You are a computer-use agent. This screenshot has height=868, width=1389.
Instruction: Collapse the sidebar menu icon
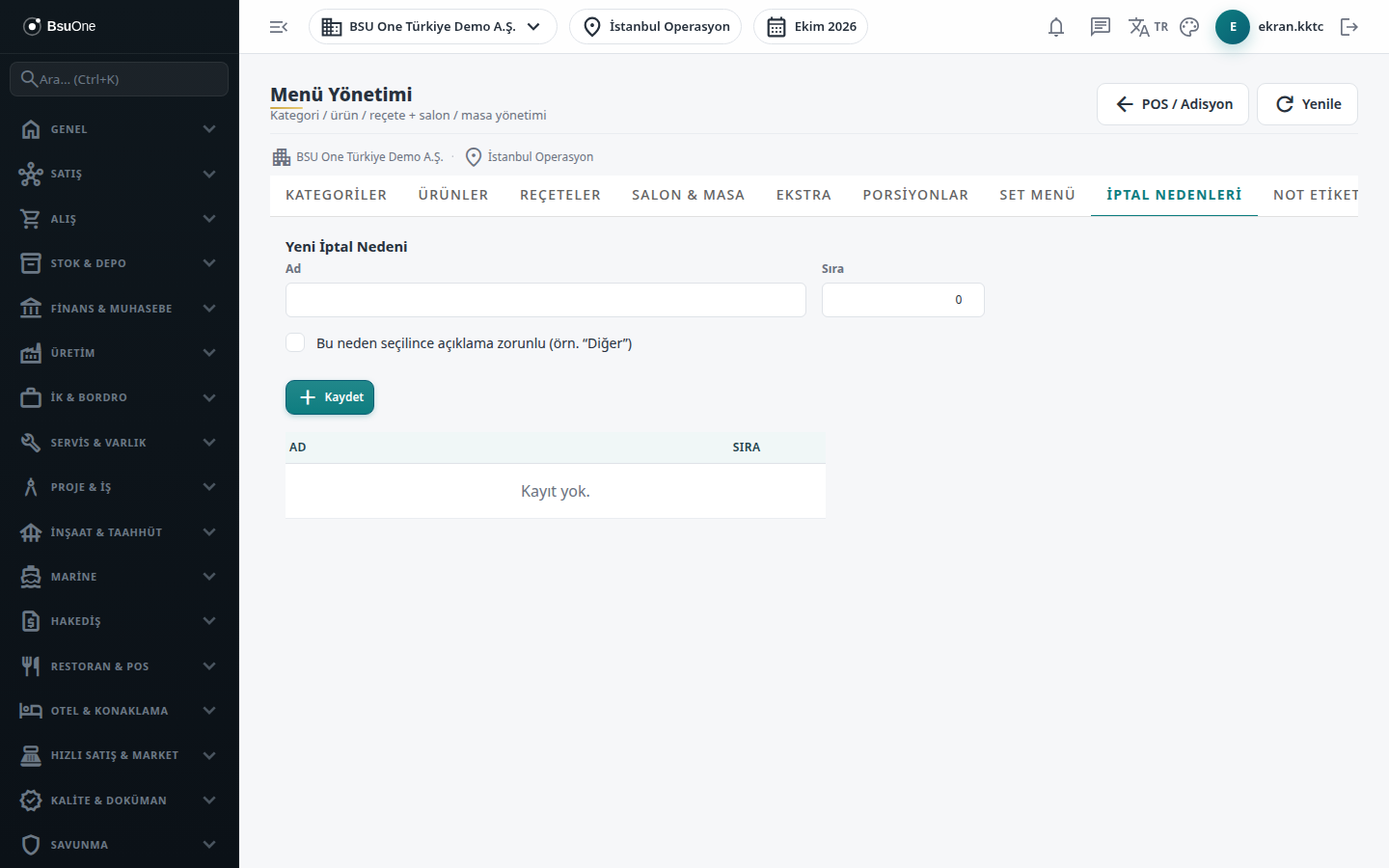point(279,27)
